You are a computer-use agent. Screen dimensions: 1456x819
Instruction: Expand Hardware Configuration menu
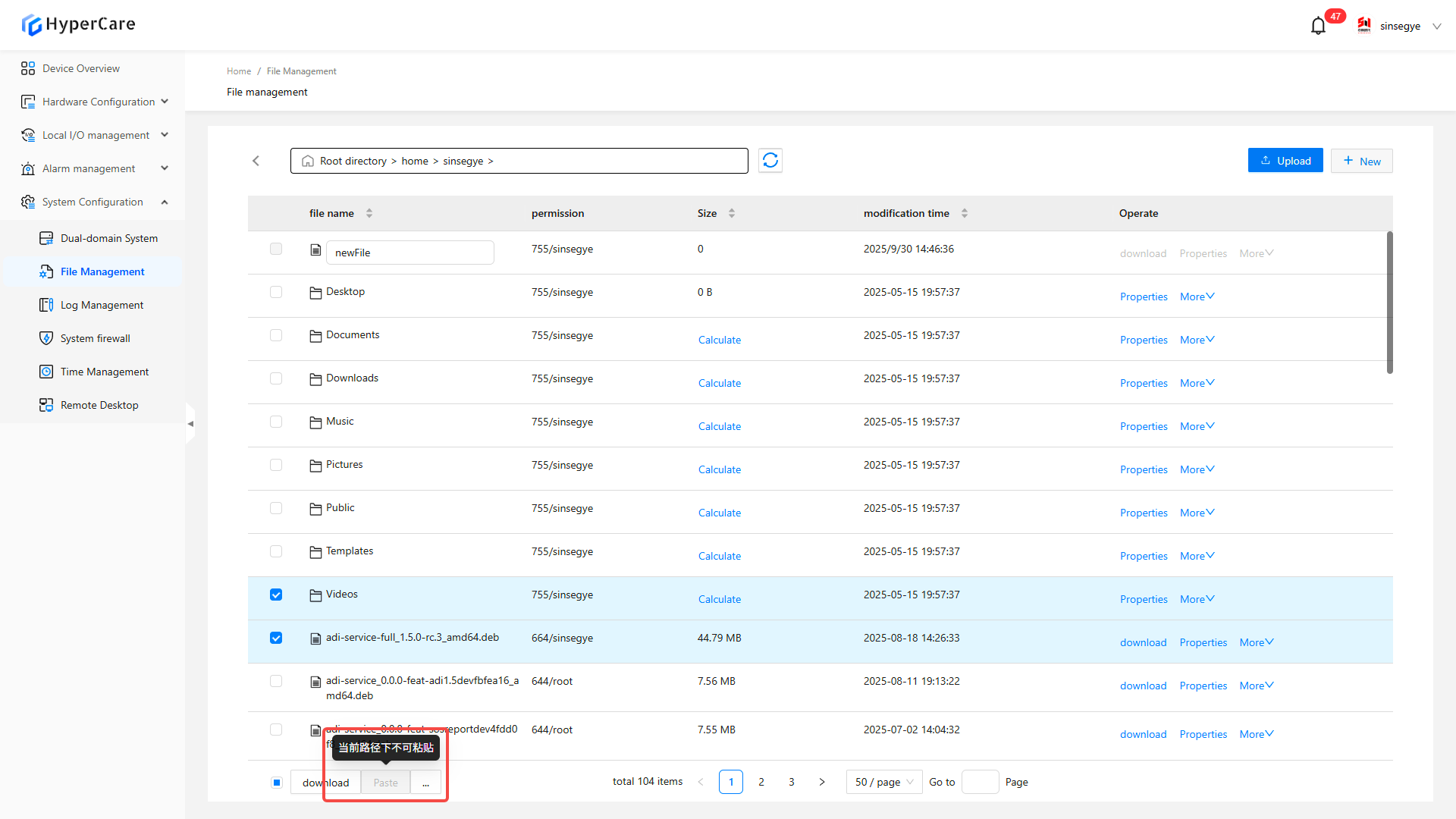click(x=99, y=102)
